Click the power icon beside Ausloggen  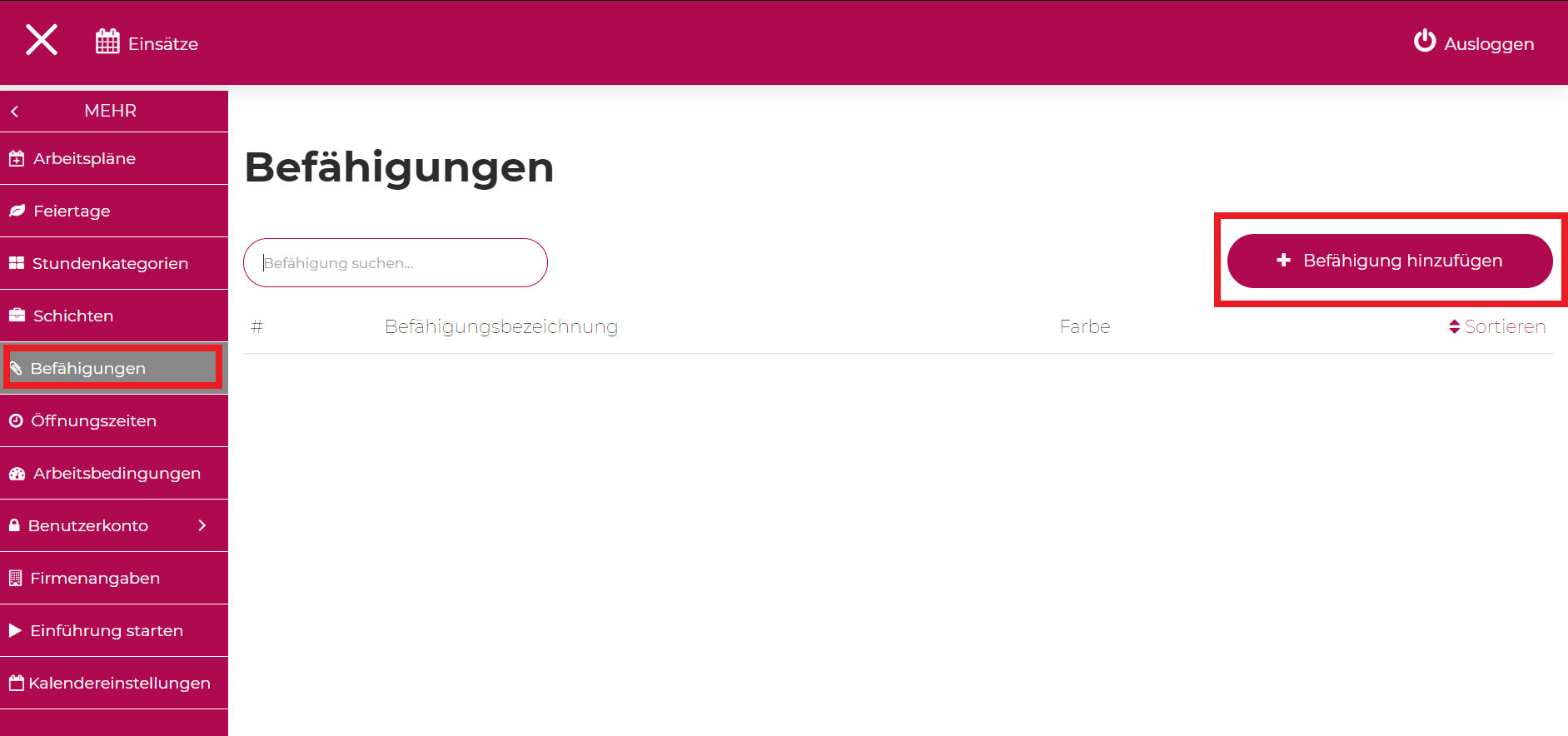[x=1425, y=41]
